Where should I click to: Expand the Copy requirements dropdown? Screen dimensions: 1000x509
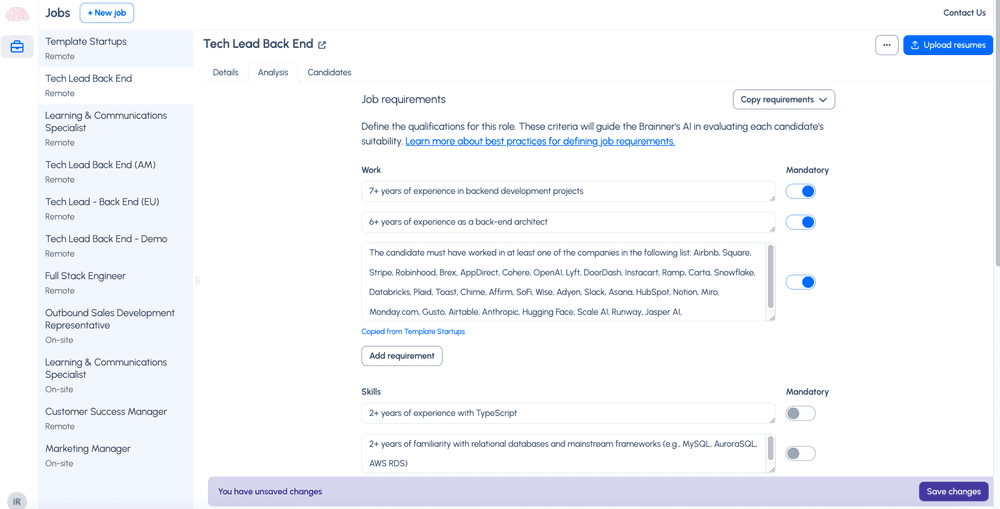(784, 100)
